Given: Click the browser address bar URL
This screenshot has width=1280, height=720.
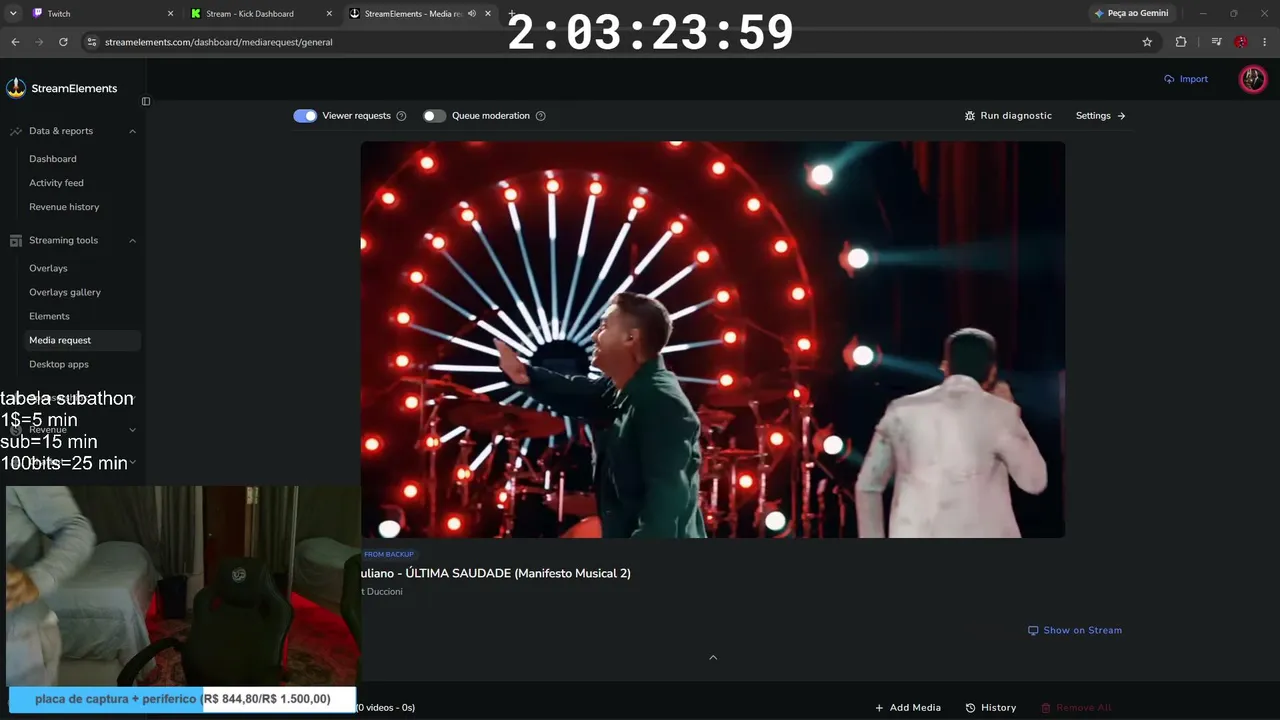Looking at the screenshot, I should pyautogui.click(x=219, y=42).
